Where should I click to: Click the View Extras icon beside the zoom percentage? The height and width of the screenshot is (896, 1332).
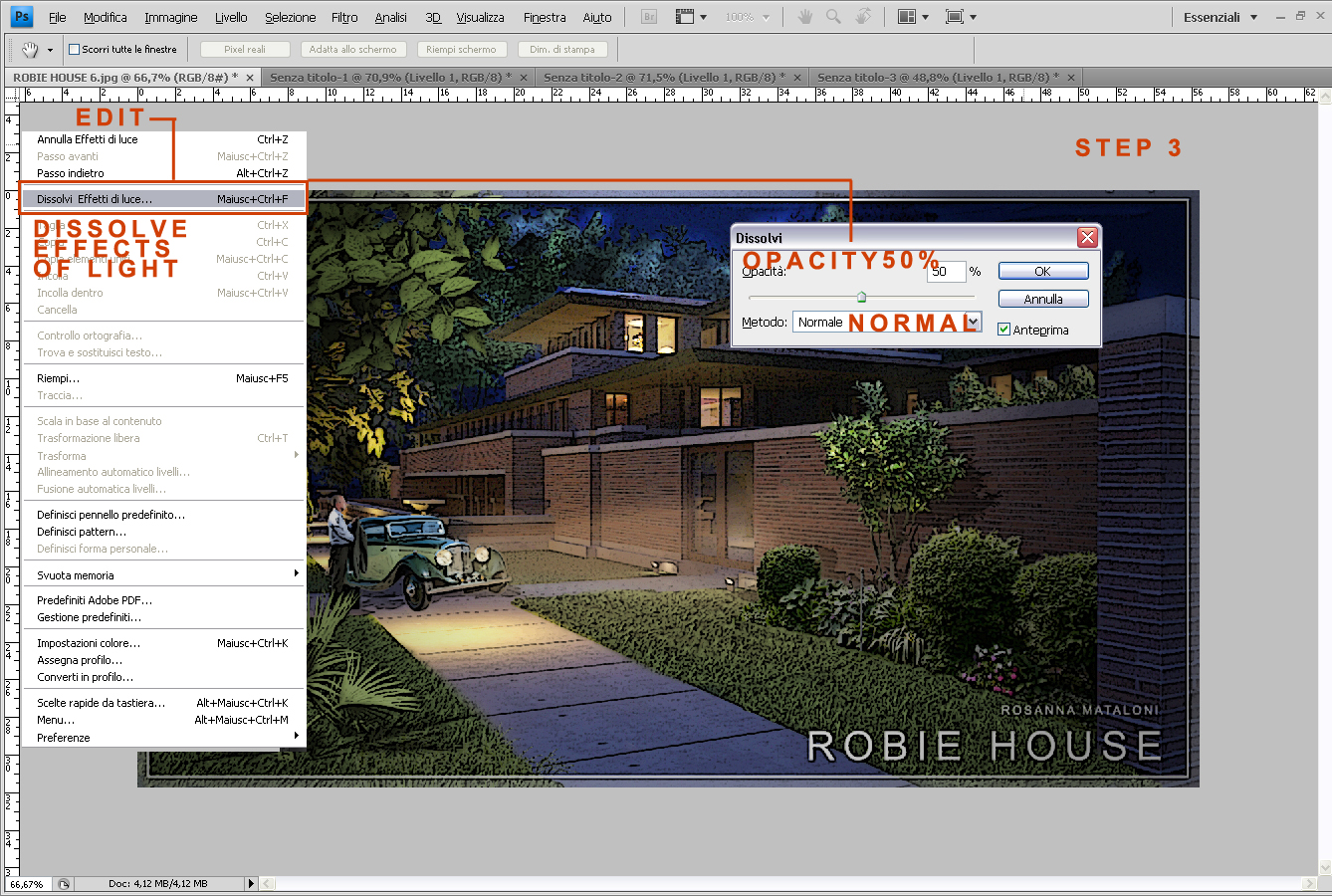click(685, 16)
